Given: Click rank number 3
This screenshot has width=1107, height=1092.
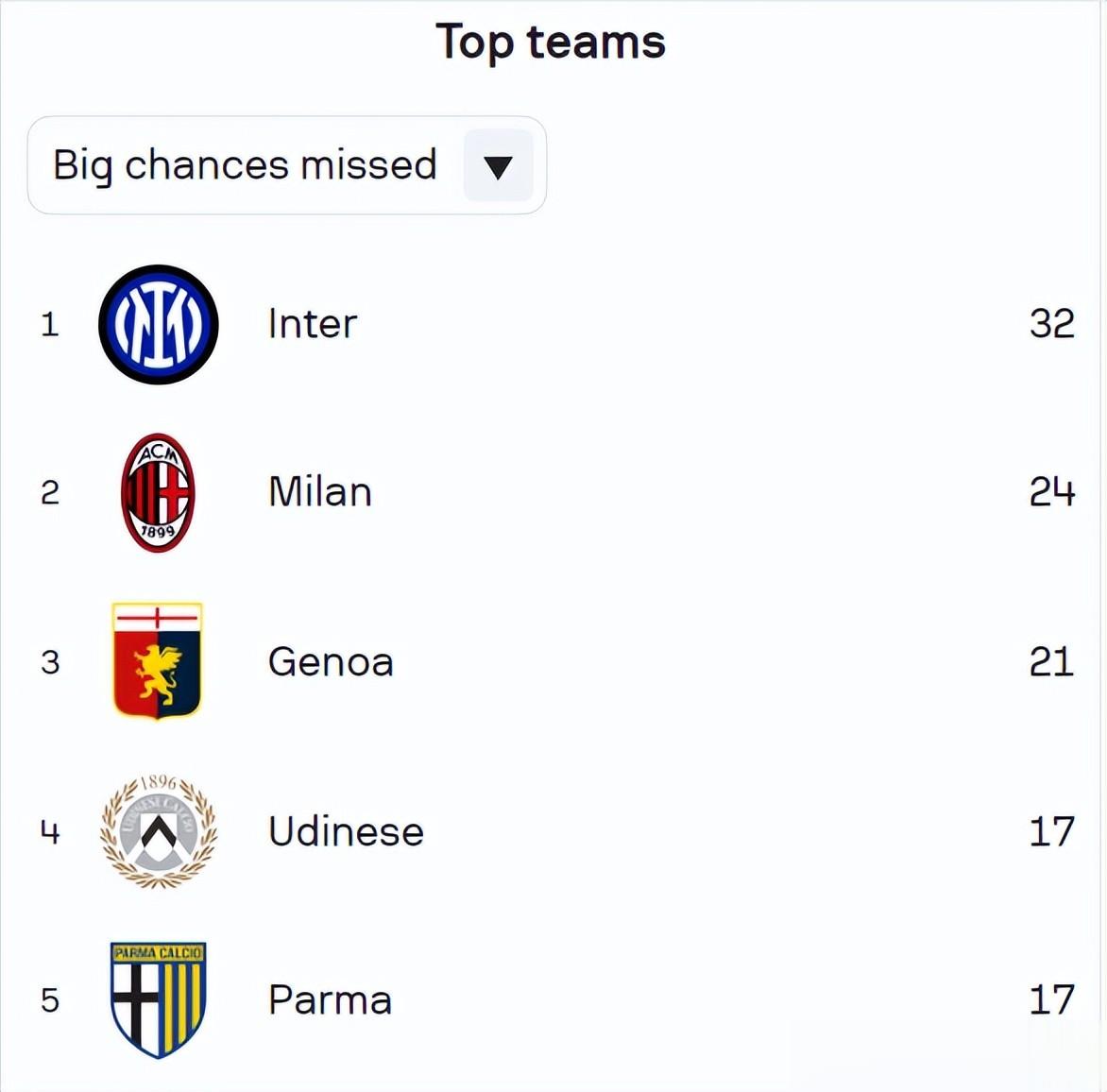Looking at the screenshot, I should pos(50,662).
